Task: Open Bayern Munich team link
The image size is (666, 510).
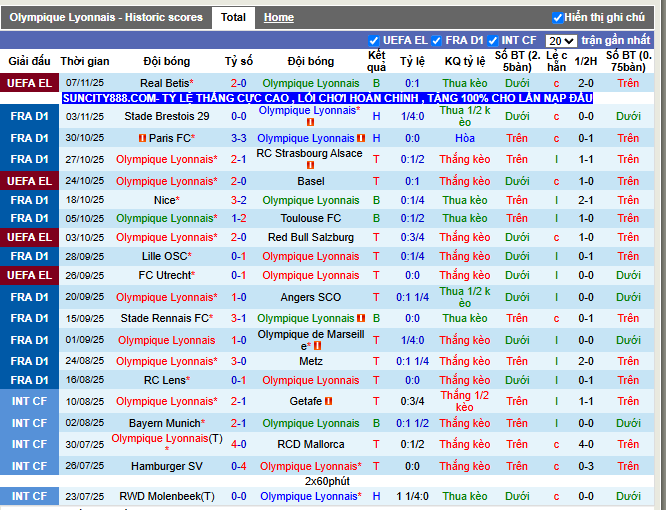Action: click(167, 423)
